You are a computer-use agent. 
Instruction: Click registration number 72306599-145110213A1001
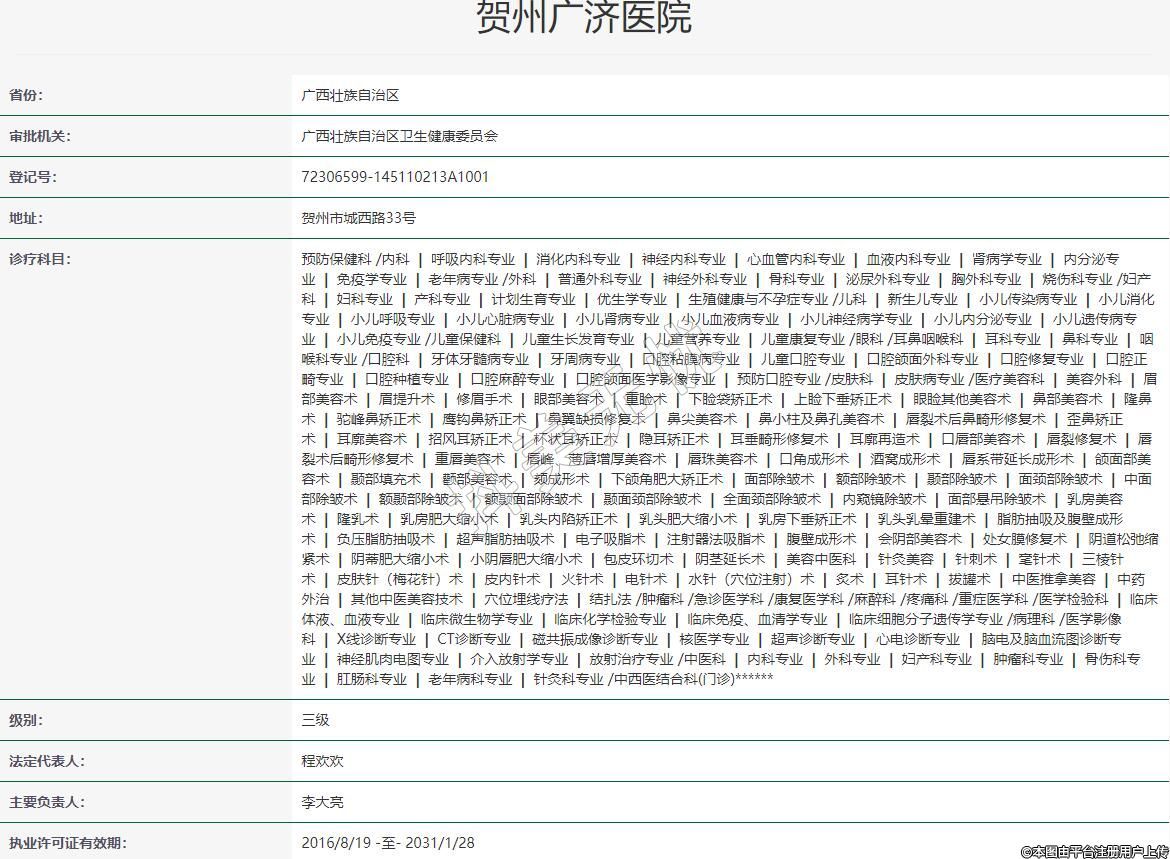pyautogui.click(x=395, y=177)
